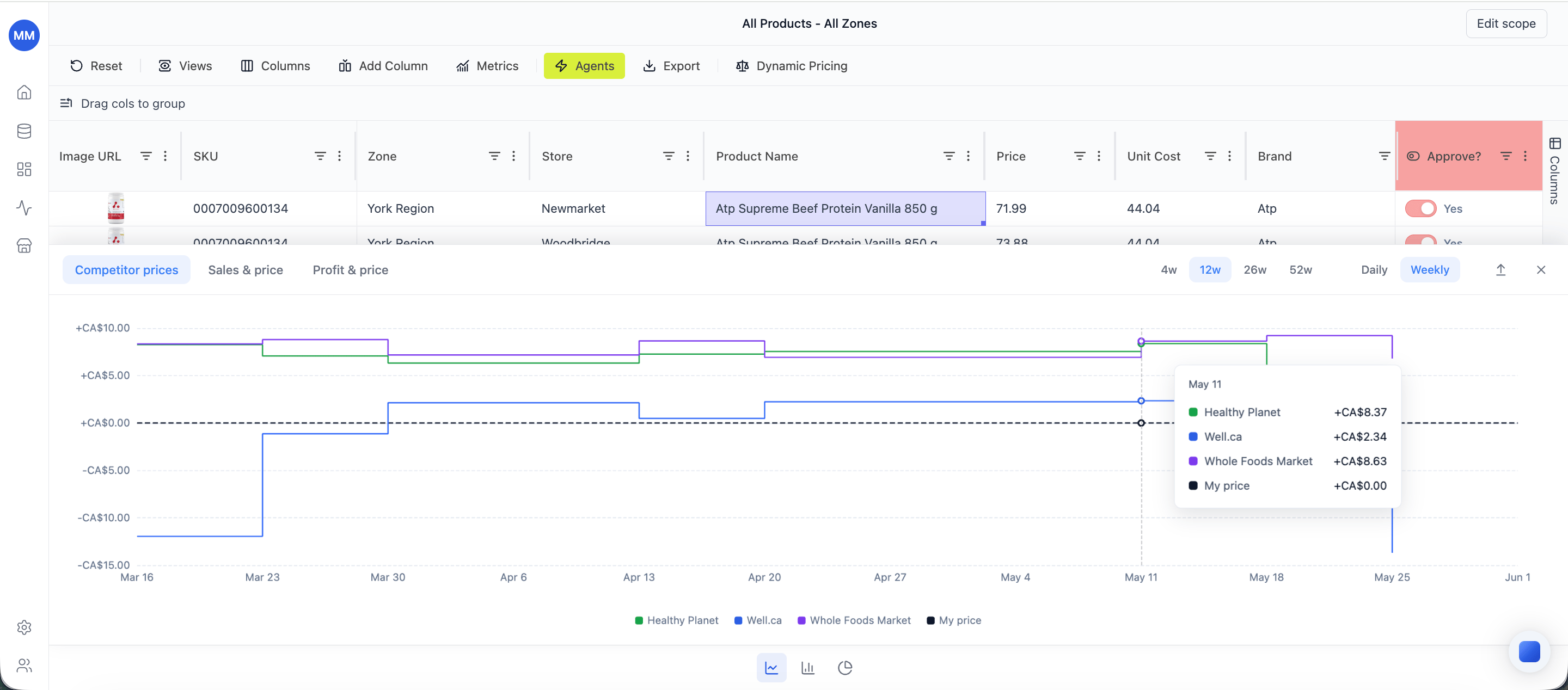1568x690 pixels.
Task: Click the MM user avatar
Action: point(24,35)
